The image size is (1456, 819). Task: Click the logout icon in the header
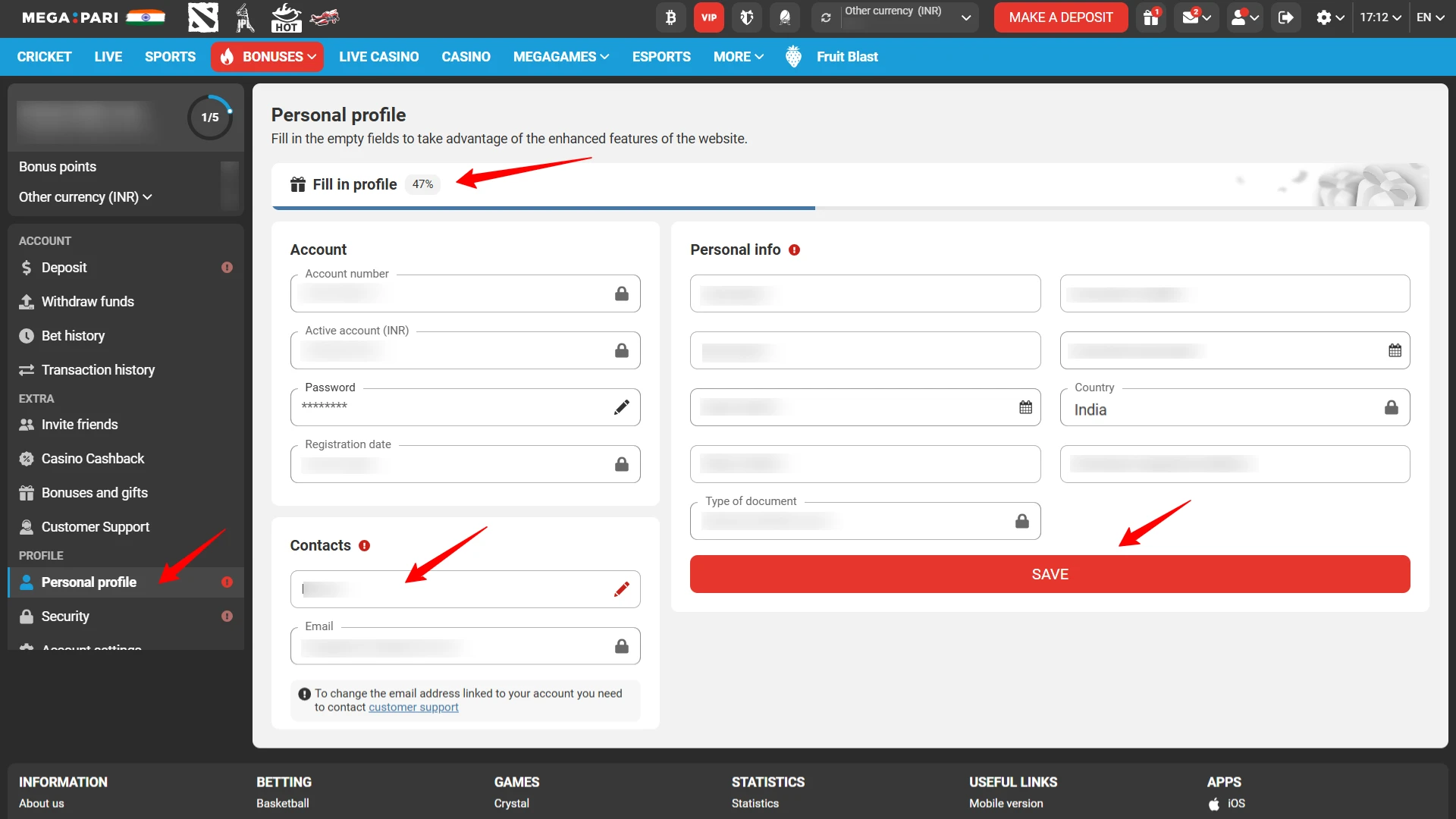[1285, 17]
